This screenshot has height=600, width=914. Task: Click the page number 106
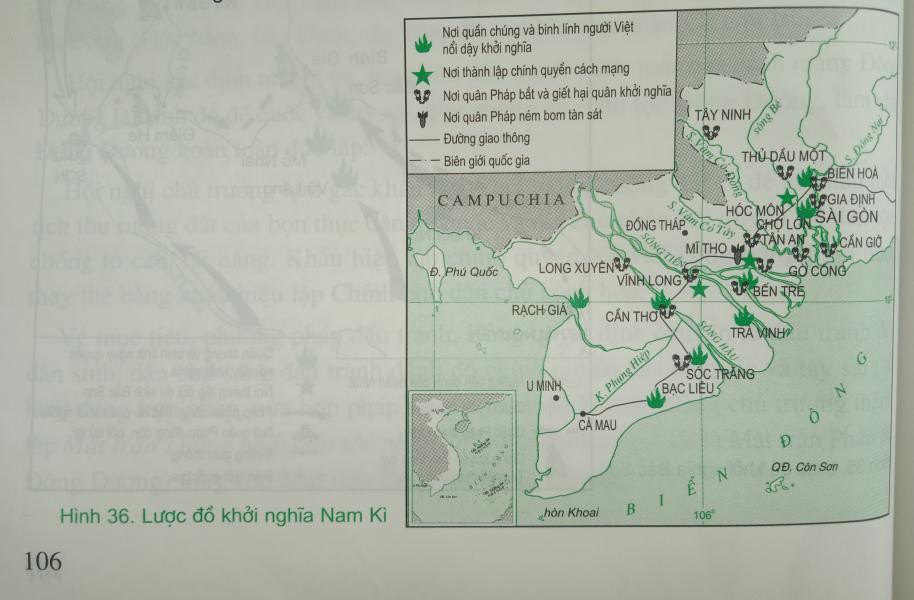point(43,562)
